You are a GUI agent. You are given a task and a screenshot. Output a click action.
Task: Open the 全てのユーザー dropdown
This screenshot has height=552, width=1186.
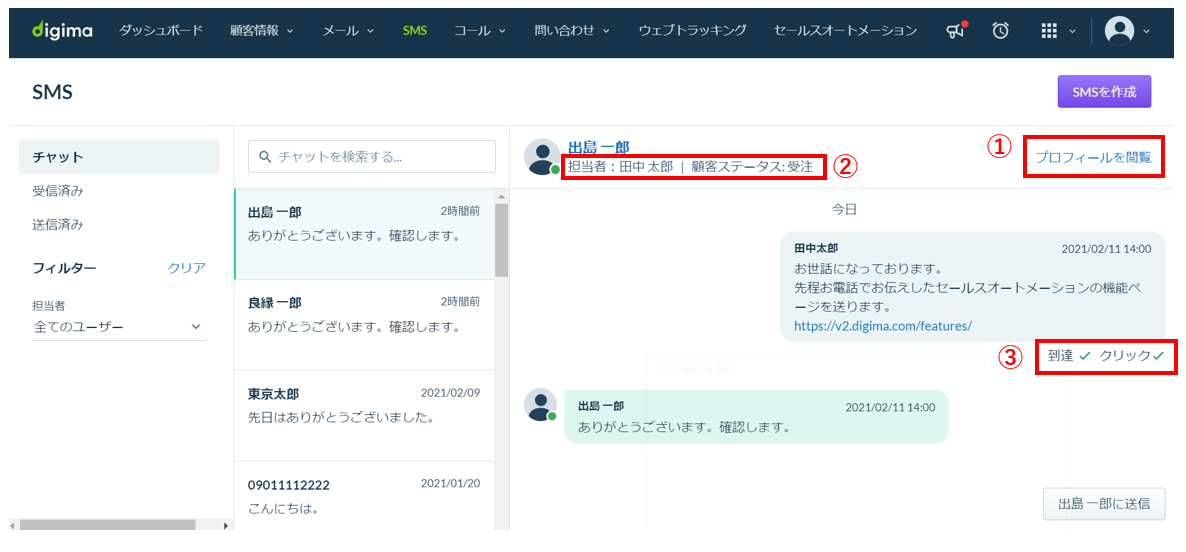coord(119,327)
